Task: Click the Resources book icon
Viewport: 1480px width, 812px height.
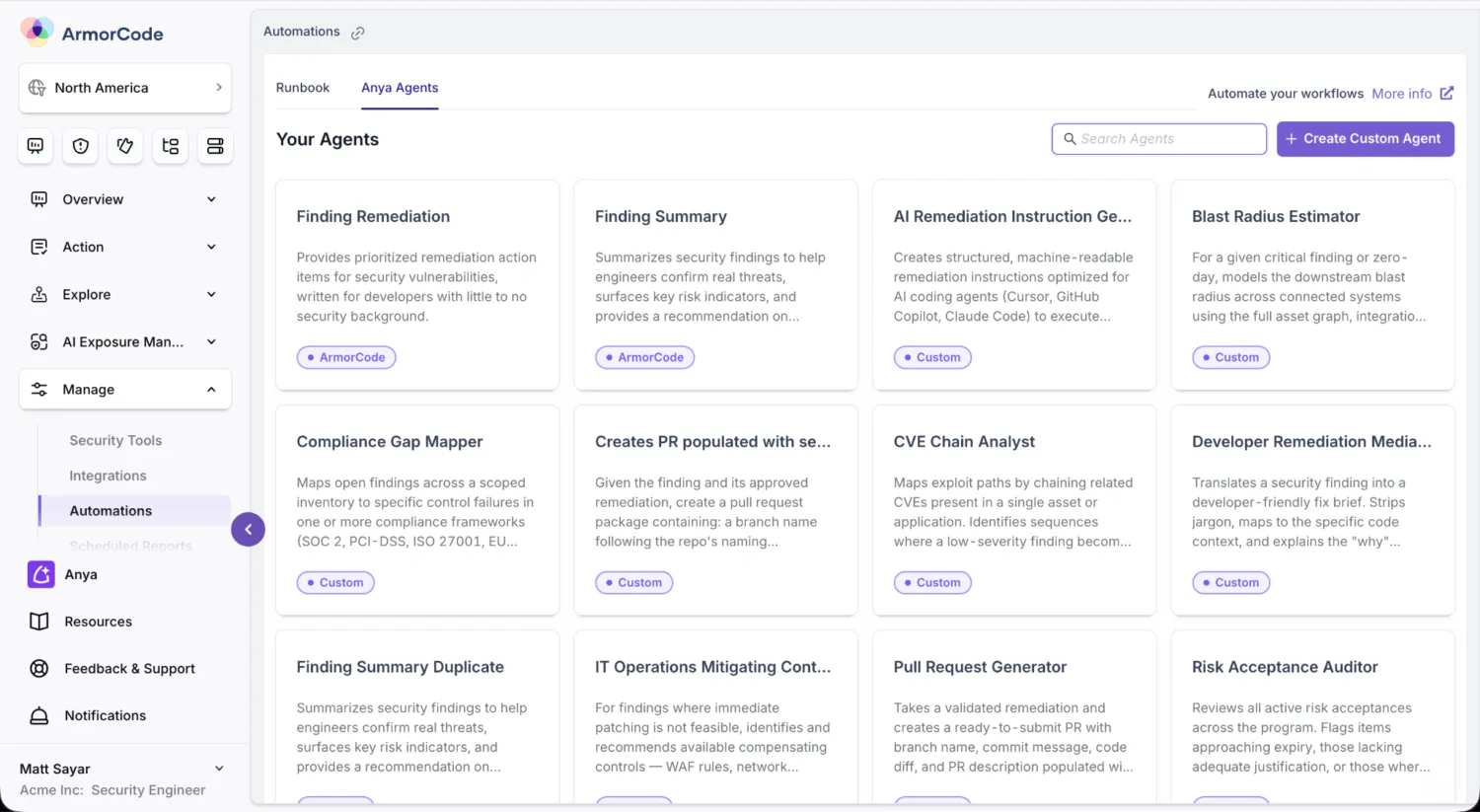Action: point(39,622)
